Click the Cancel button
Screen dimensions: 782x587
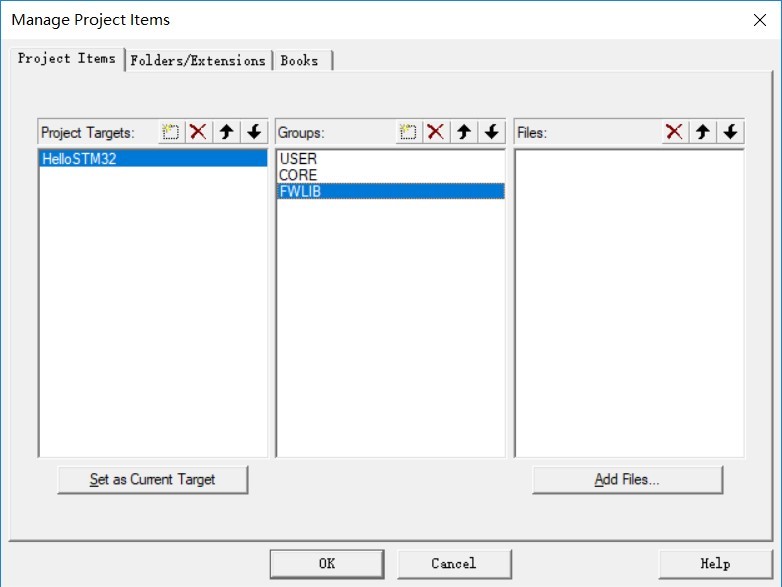click(454, 564)
